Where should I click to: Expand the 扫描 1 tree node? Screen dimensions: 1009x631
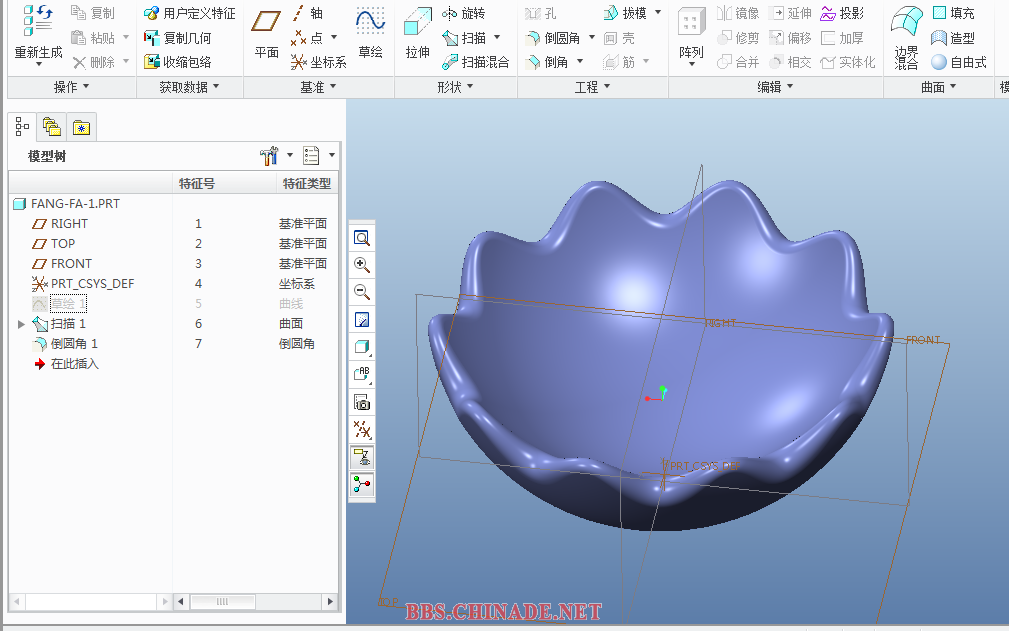(22, 324)
